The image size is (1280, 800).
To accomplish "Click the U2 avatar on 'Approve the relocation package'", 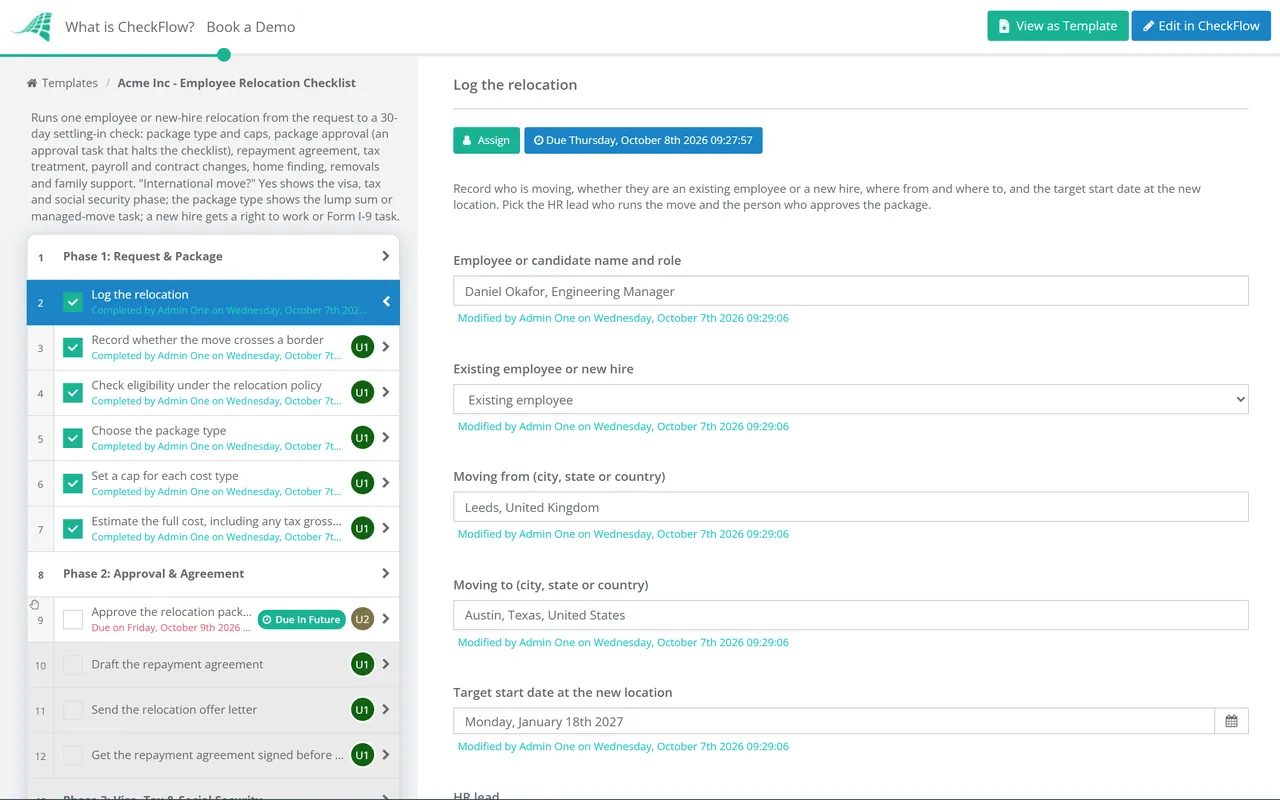I will 362,619.
